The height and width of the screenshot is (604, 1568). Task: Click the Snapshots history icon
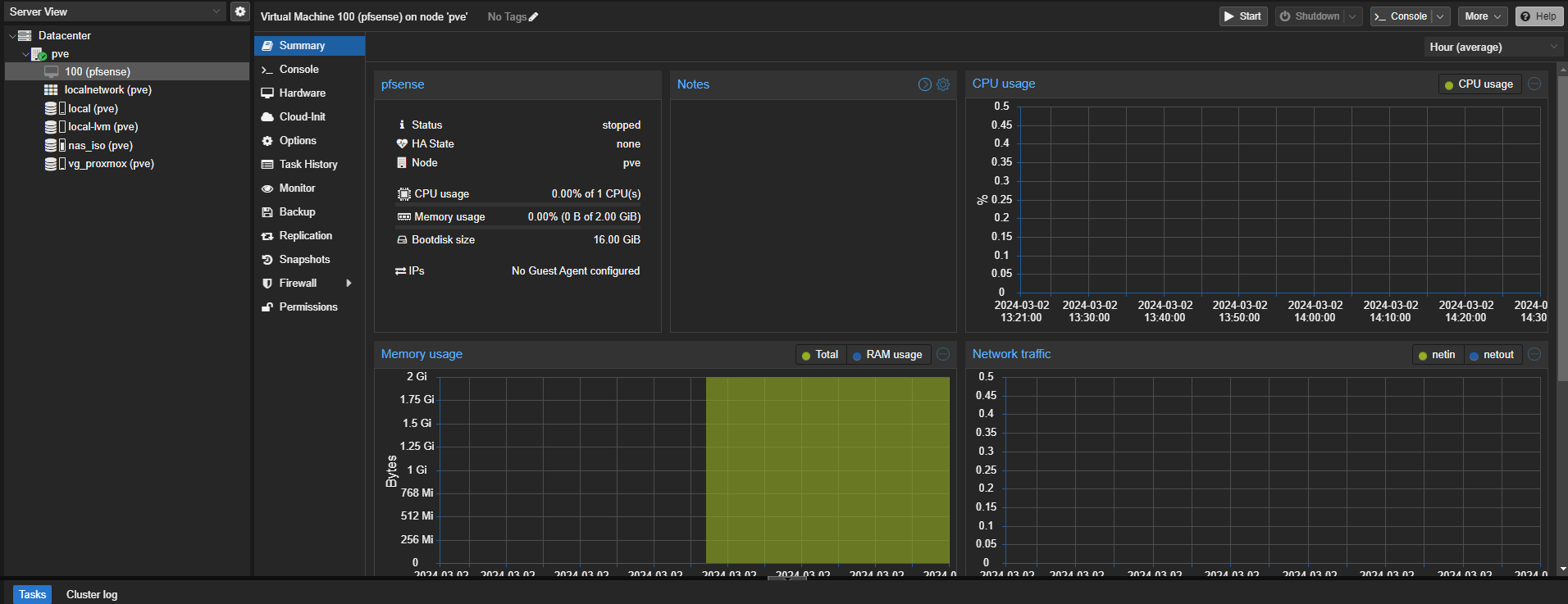(x=267, y=260)
